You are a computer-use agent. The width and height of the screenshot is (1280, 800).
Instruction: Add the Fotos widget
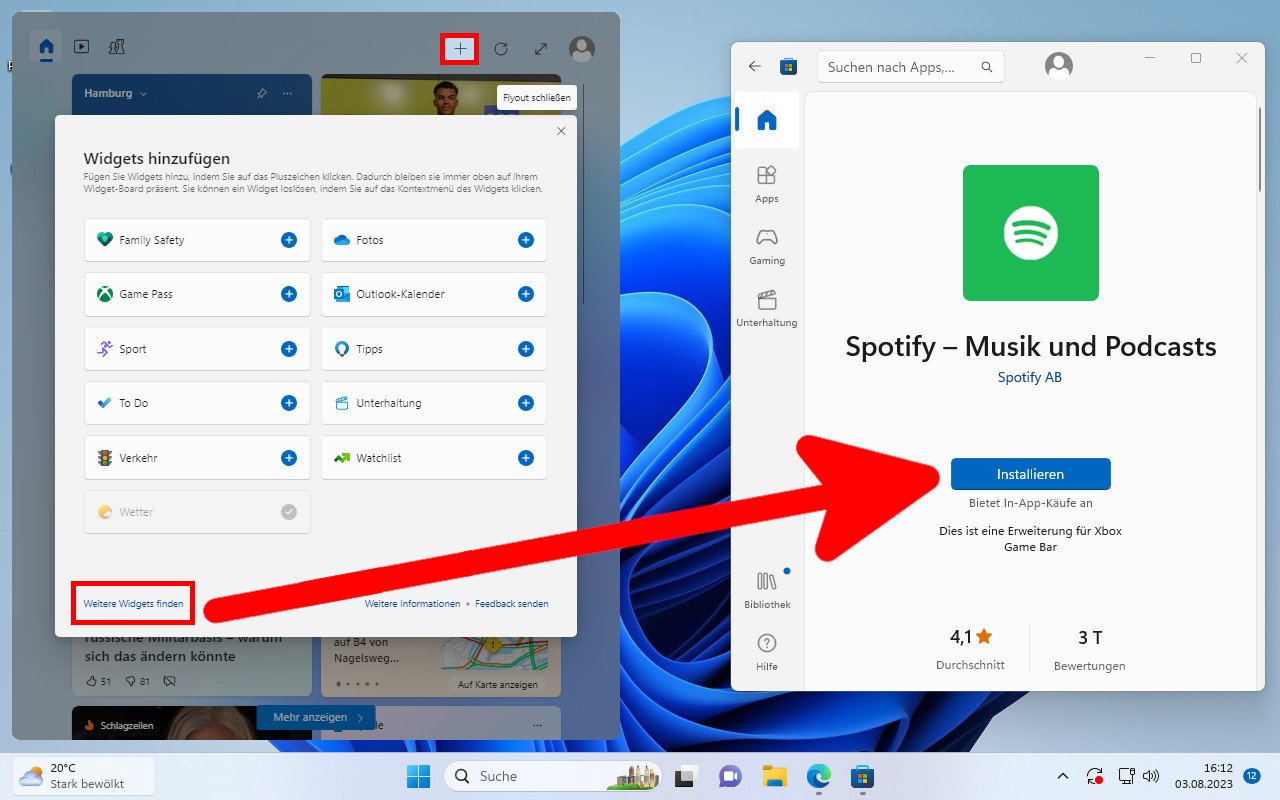[526, 240]
